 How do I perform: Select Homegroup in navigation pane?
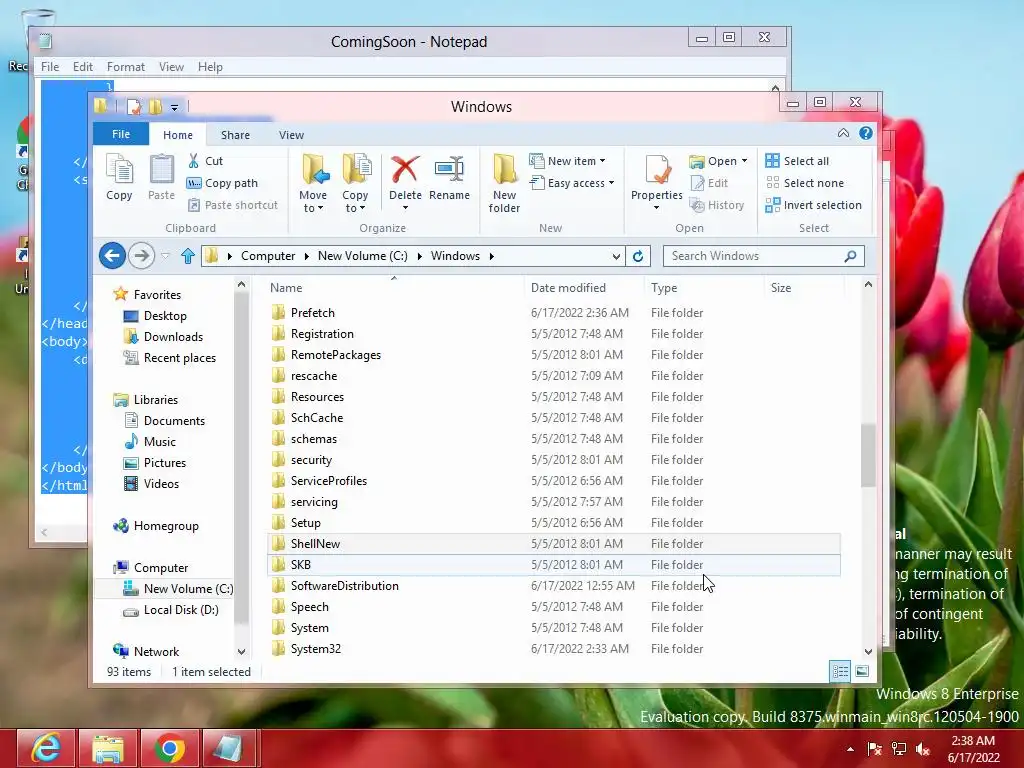(x=166, y=526)
